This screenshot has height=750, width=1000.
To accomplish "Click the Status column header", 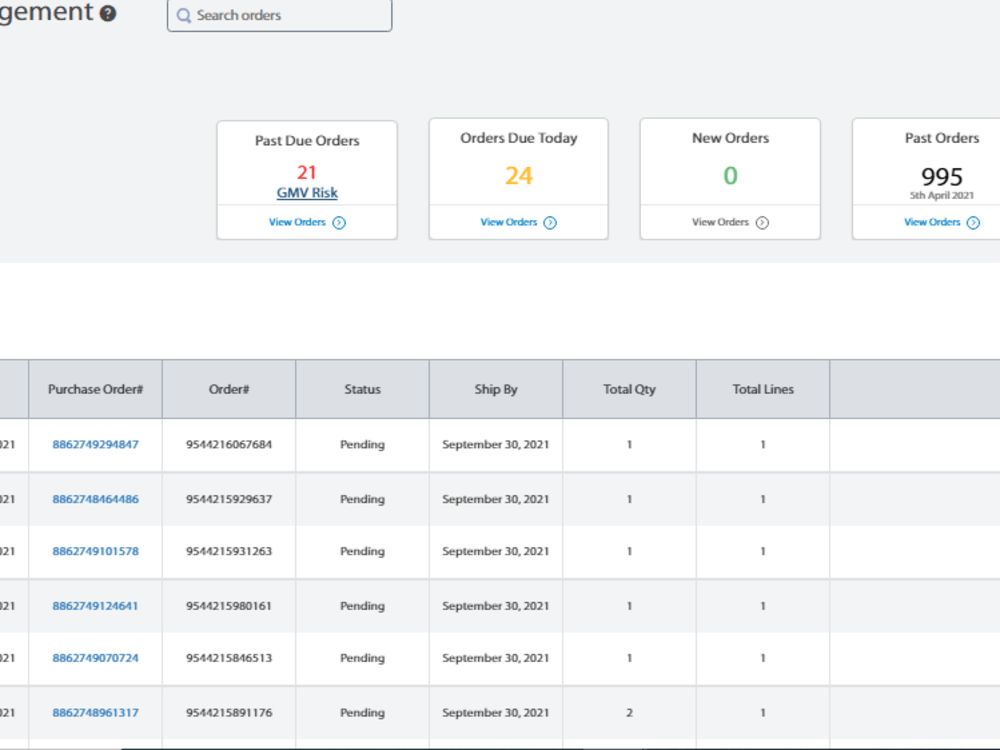I will 362,389.
